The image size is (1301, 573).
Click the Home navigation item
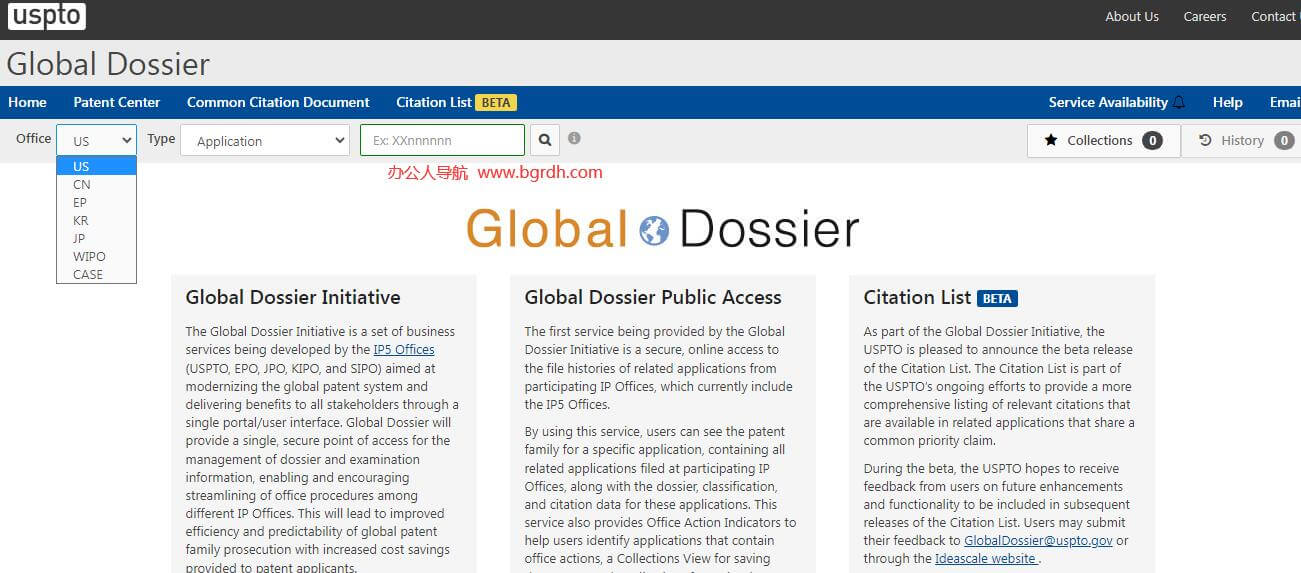click(27, 102)
